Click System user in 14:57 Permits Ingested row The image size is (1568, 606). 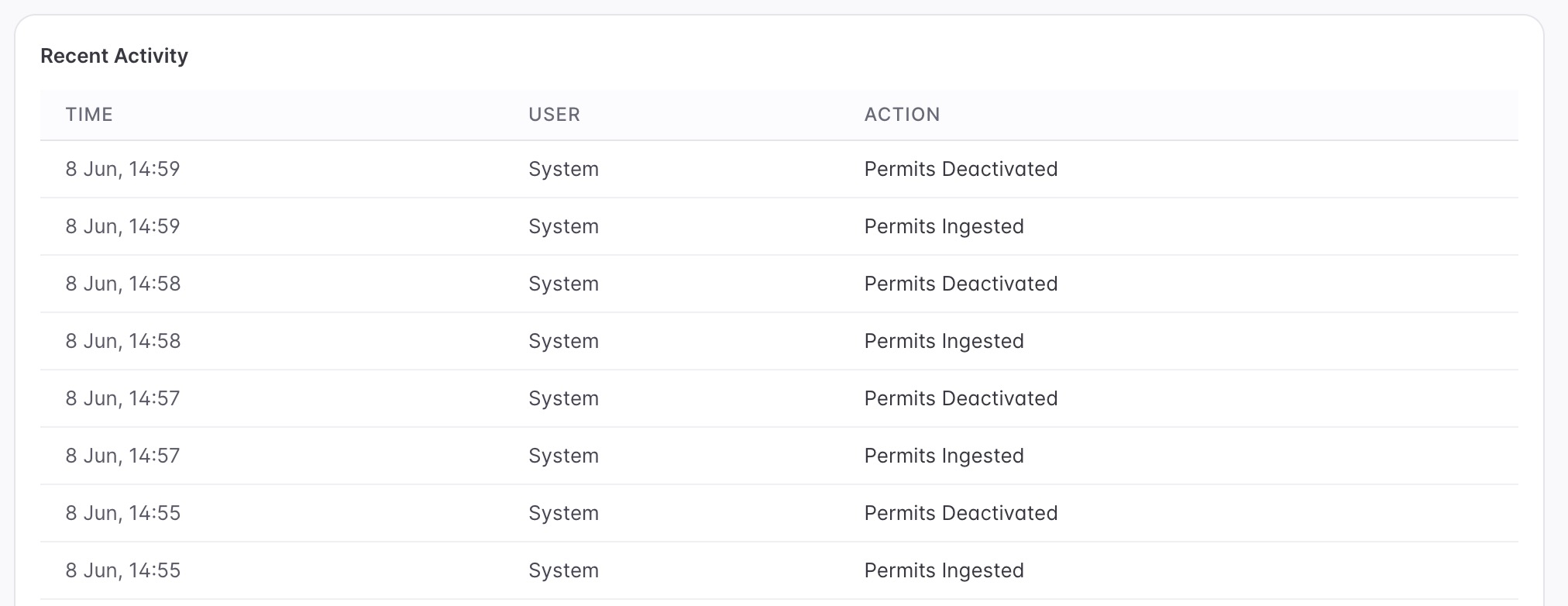pos(563,456)
